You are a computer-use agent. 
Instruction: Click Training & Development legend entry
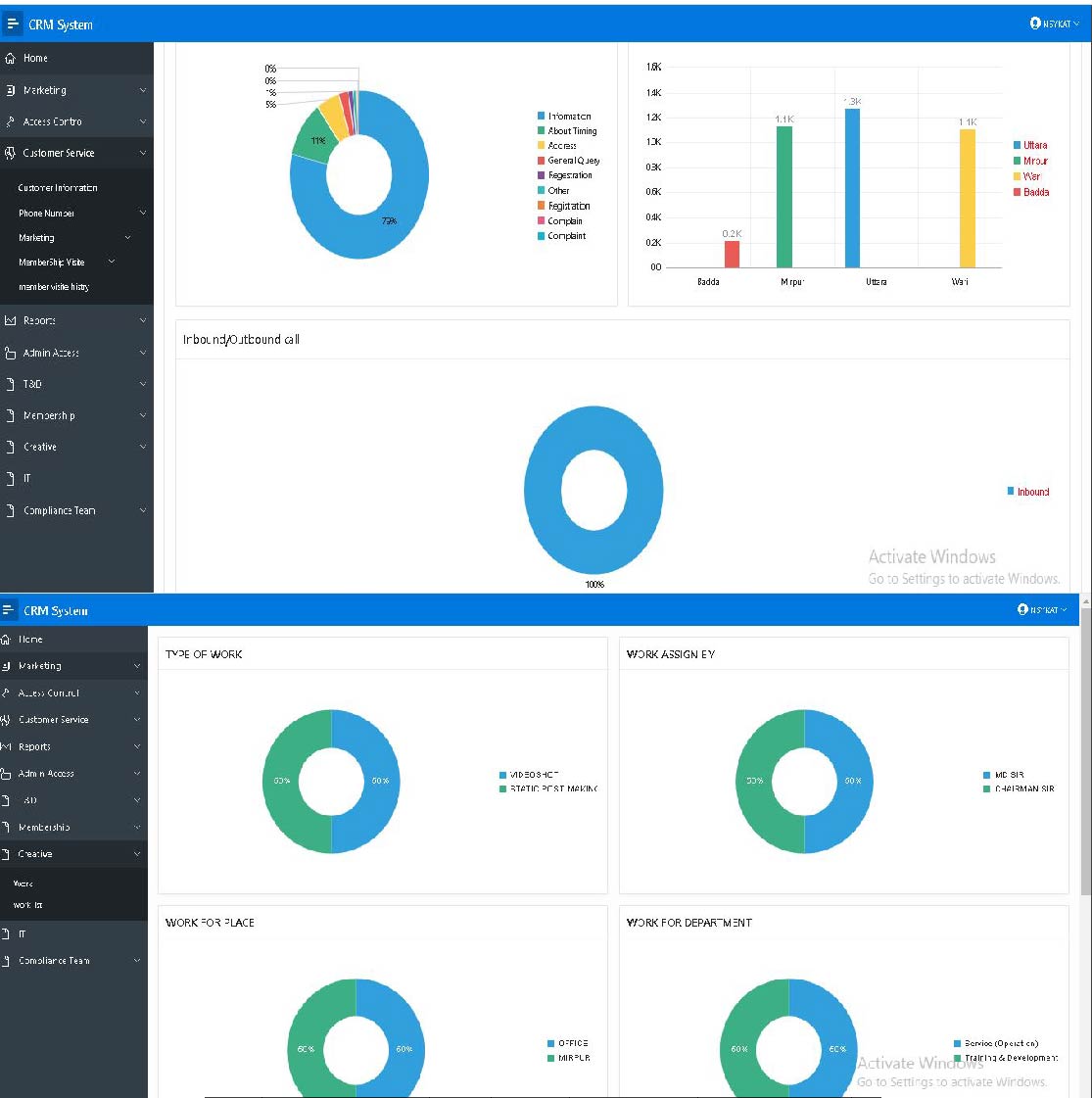1006,1058
